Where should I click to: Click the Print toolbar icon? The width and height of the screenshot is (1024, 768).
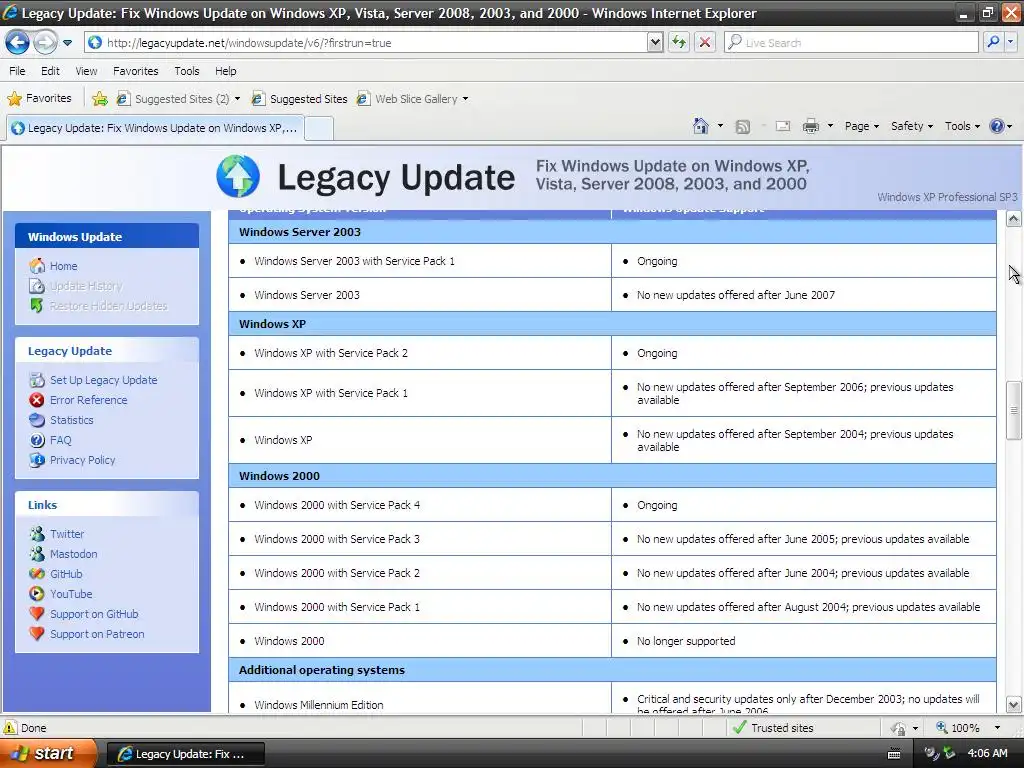tap(810, 126)
